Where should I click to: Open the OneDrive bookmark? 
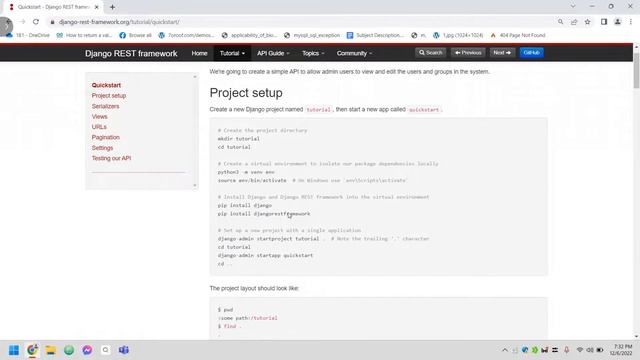[x=28, y=36]
